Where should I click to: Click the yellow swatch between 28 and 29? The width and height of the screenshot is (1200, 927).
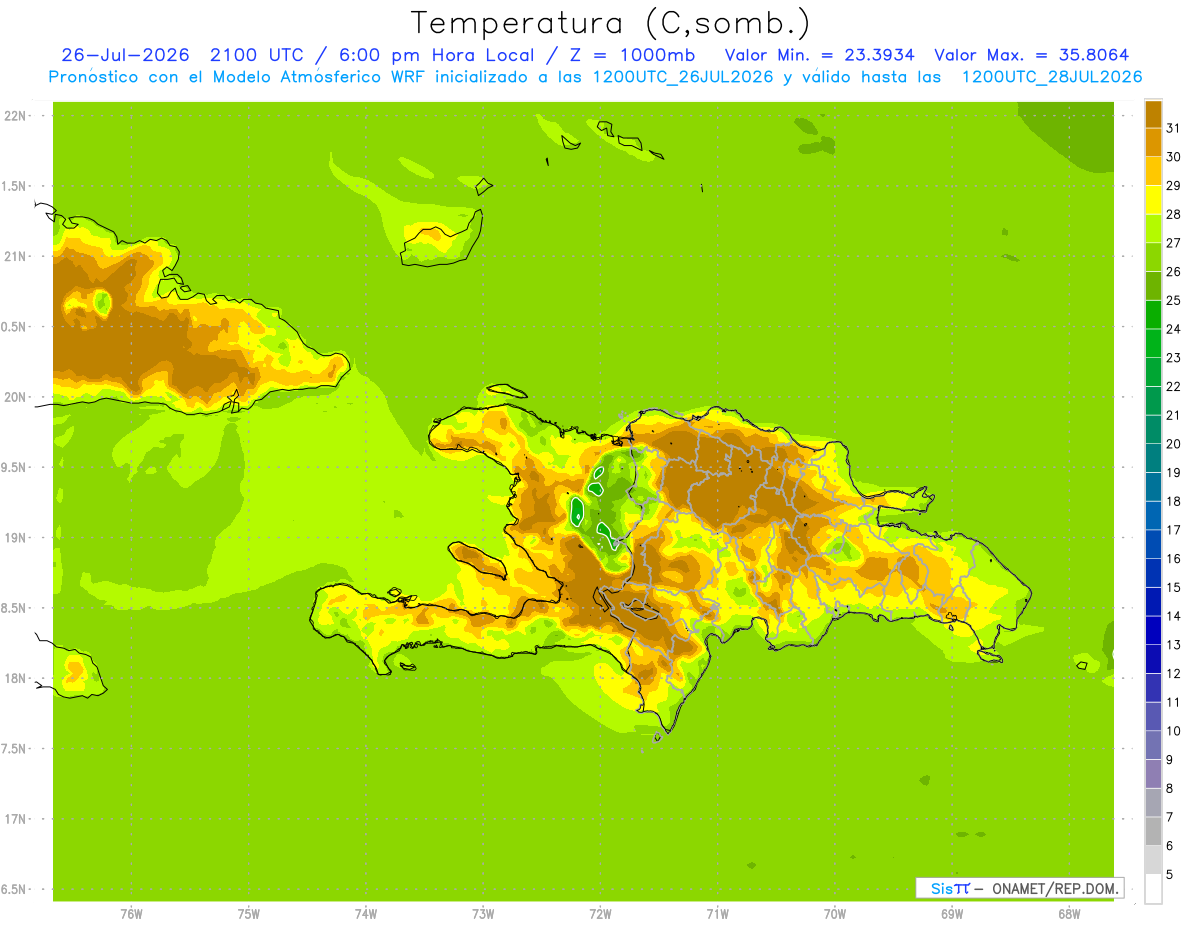pyautogui.click(x=1153, y=199)
